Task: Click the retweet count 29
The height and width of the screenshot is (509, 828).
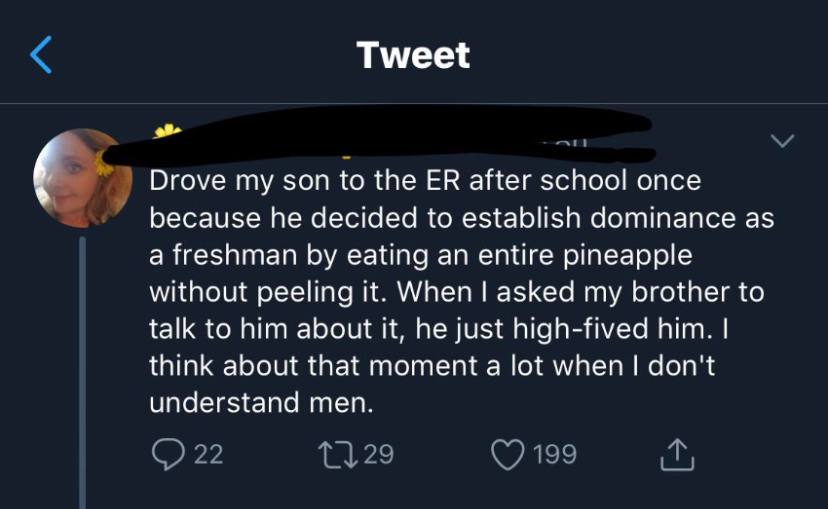Action: click(x=379, y=454)
